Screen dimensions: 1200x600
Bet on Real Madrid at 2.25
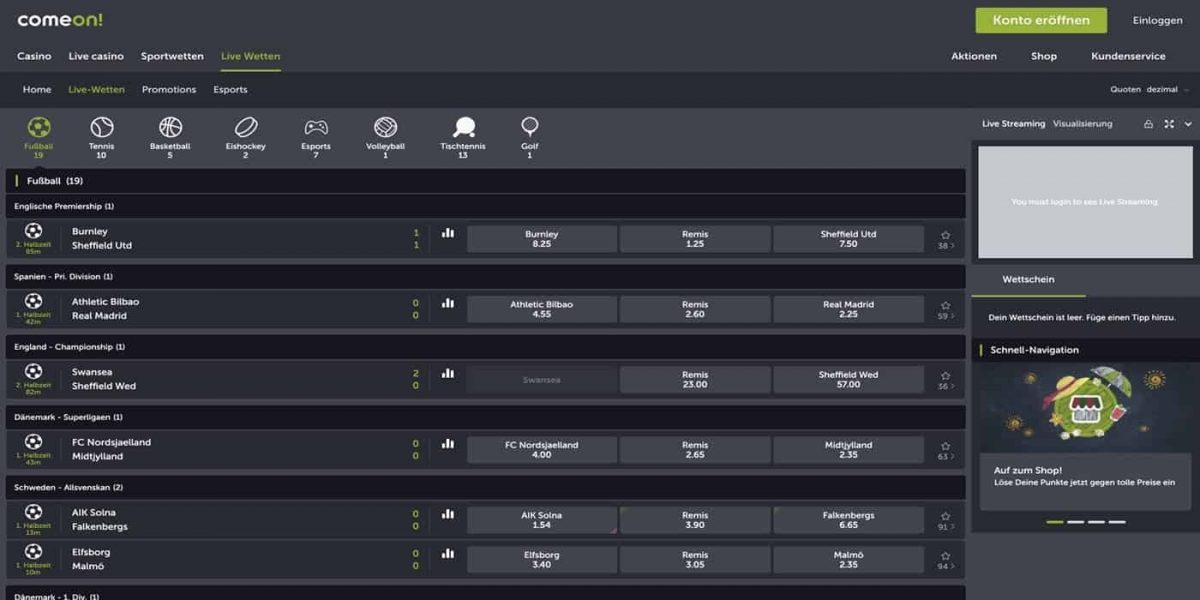(848, 309)
